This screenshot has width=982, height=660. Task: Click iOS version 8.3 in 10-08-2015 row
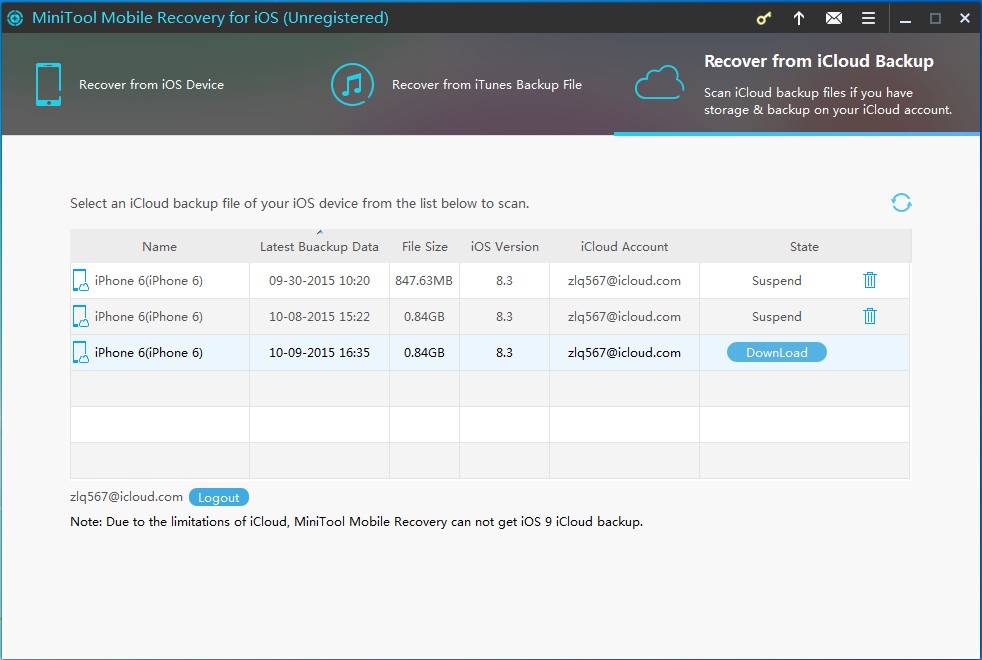pyautogui.click(x=504, y=317)
